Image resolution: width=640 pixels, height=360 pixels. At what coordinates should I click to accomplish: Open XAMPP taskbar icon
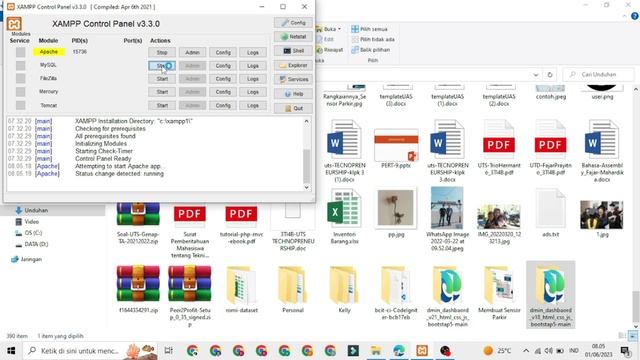(x=422, y=351)
